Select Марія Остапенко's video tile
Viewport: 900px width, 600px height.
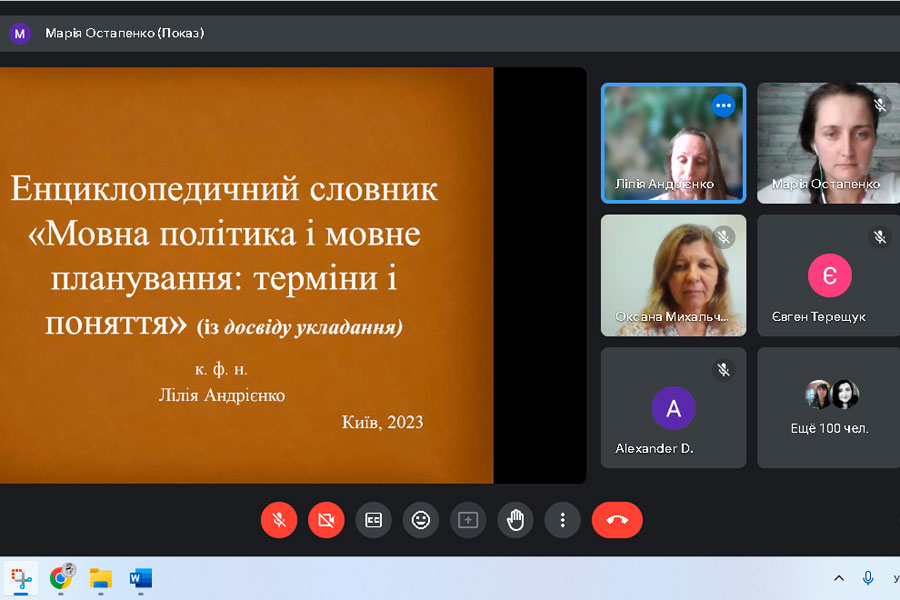pyautogui.click(x=828, y=143)
